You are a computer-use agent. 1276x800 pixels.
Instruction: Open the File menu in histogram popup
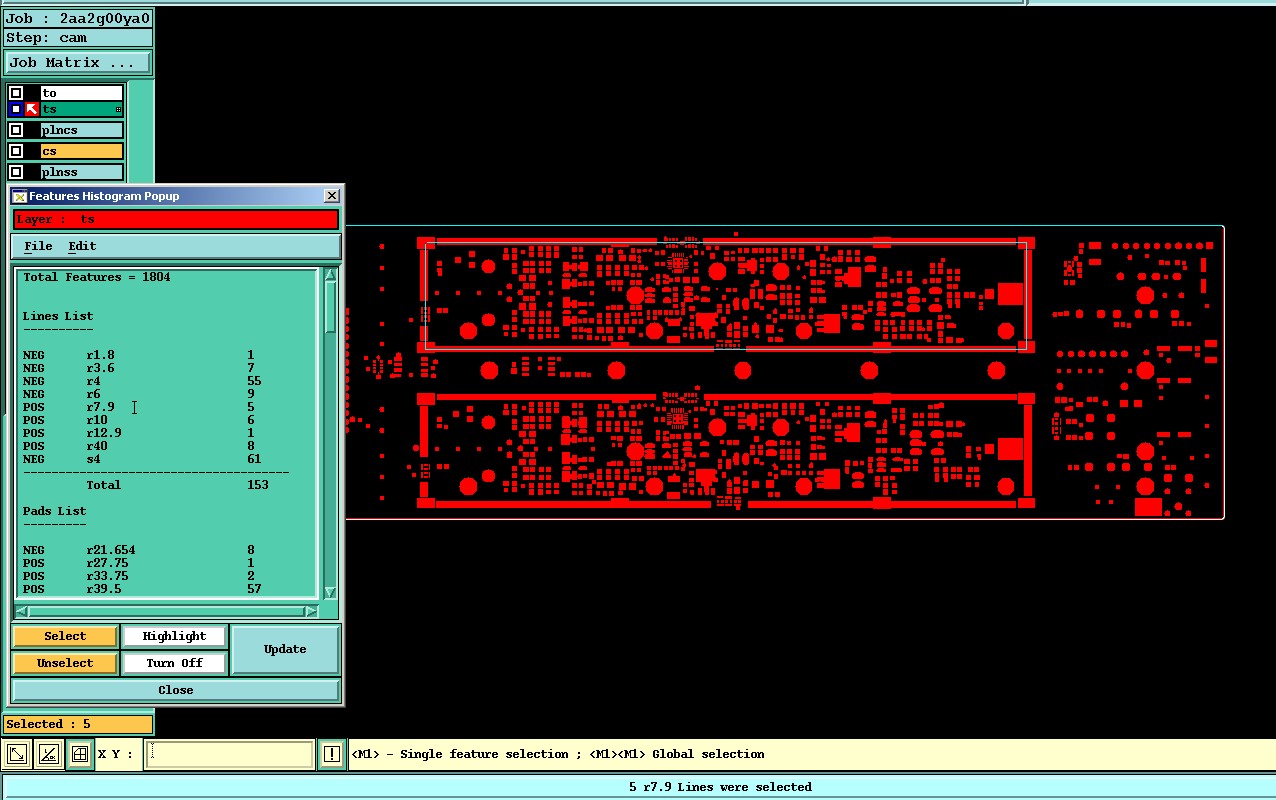point(38,246)
